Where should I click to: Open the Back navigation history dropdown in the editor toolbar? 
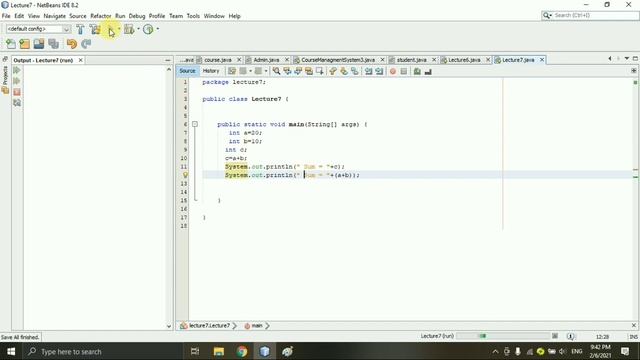tap(250, 71)
